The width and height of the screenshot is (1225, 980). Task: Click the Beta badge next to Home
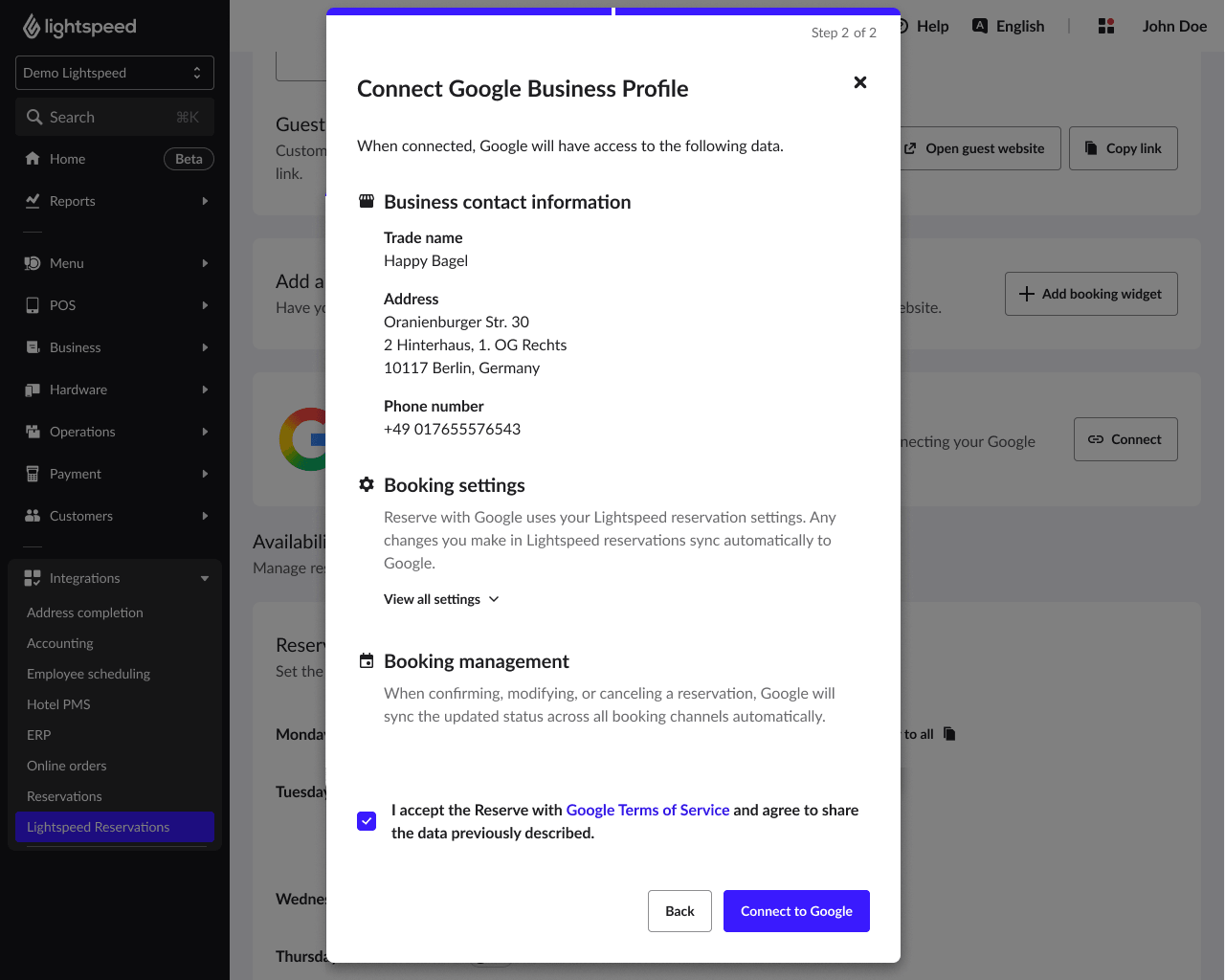coord(189,159)
